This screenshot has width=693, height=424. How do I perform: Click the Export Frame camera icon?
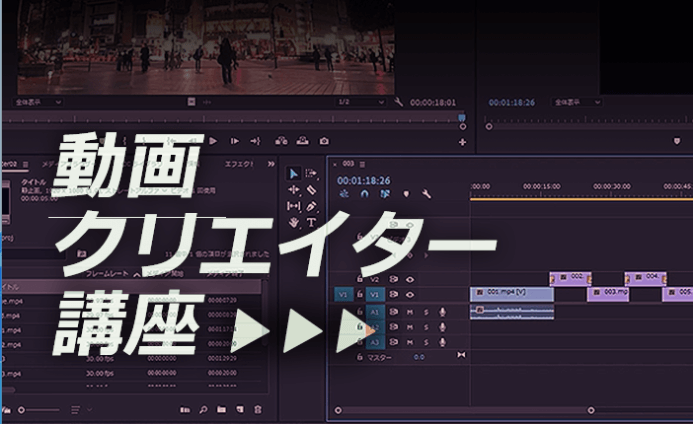pos(323,141)
